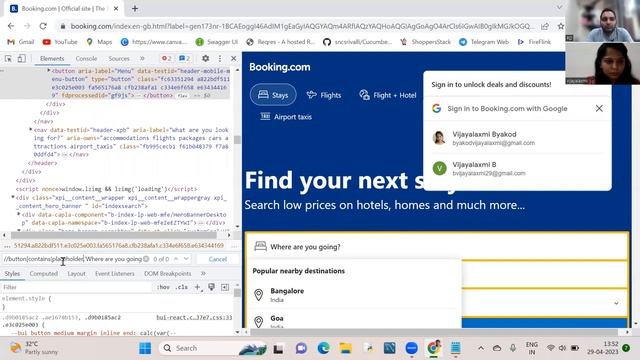
Task: Open bui-react css source link
Action: (x=194, y=317)
